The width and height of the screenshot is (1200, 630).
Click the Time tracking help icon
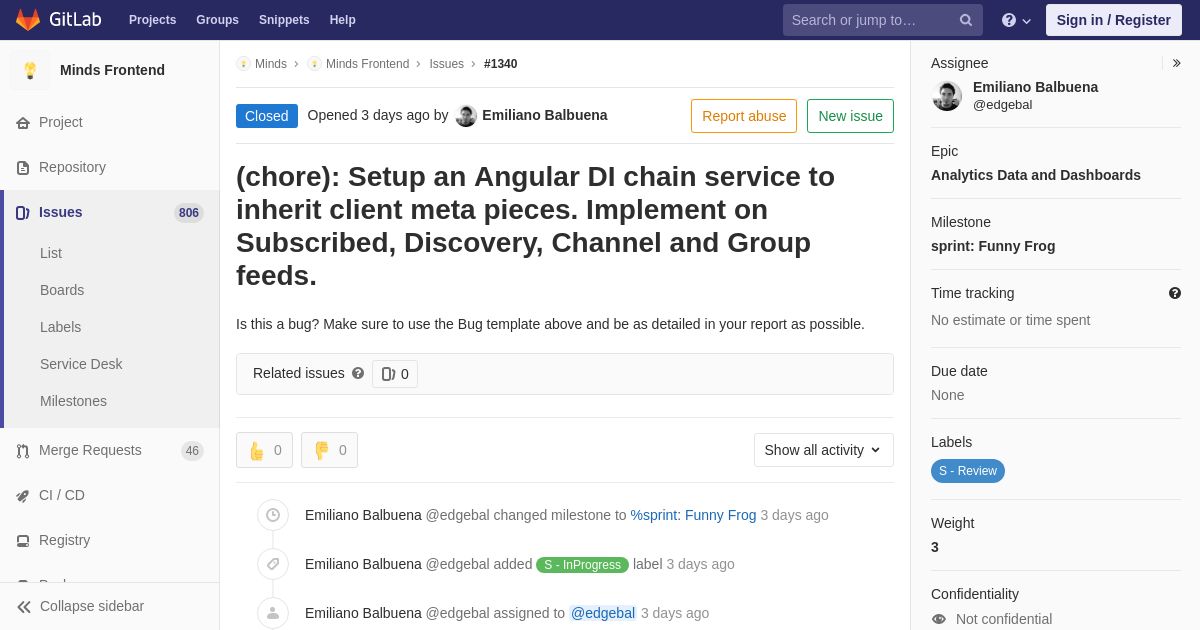tap(1175, 293)
